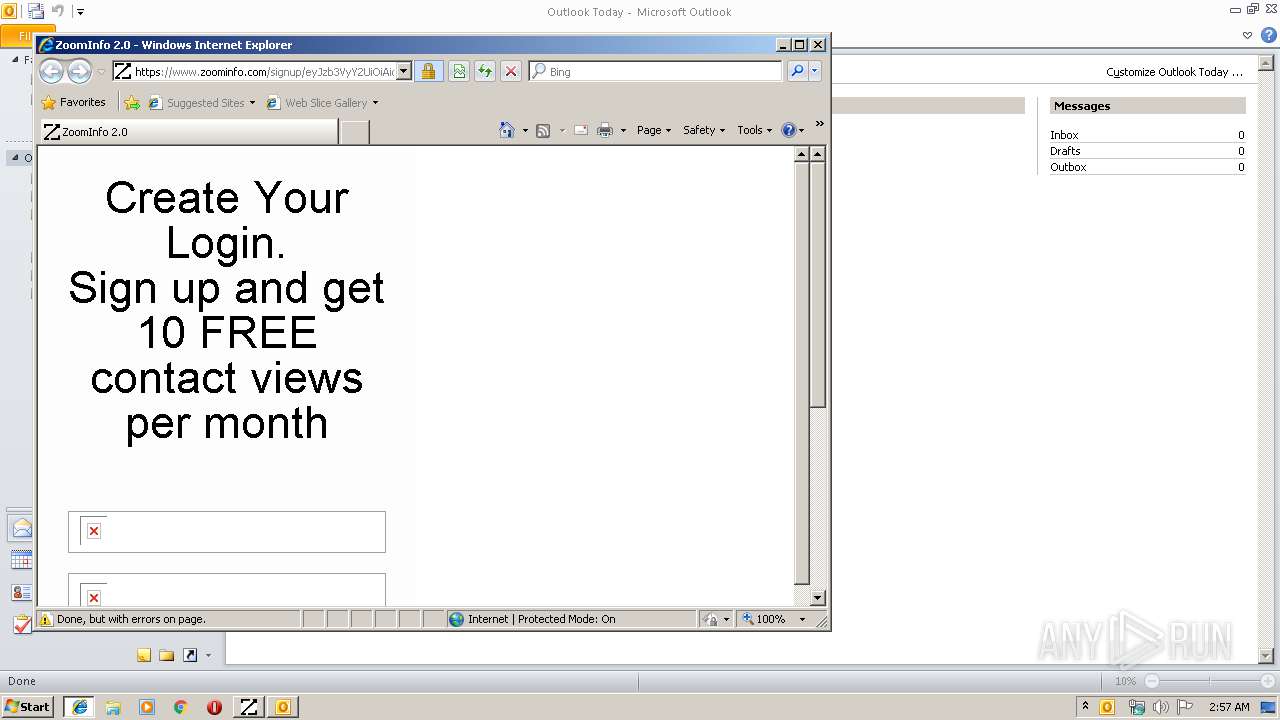The width and height of the screenshot is (1280, 720).
Task: Click the IE status bar security lock icon
Action: (x=711, y=619)
